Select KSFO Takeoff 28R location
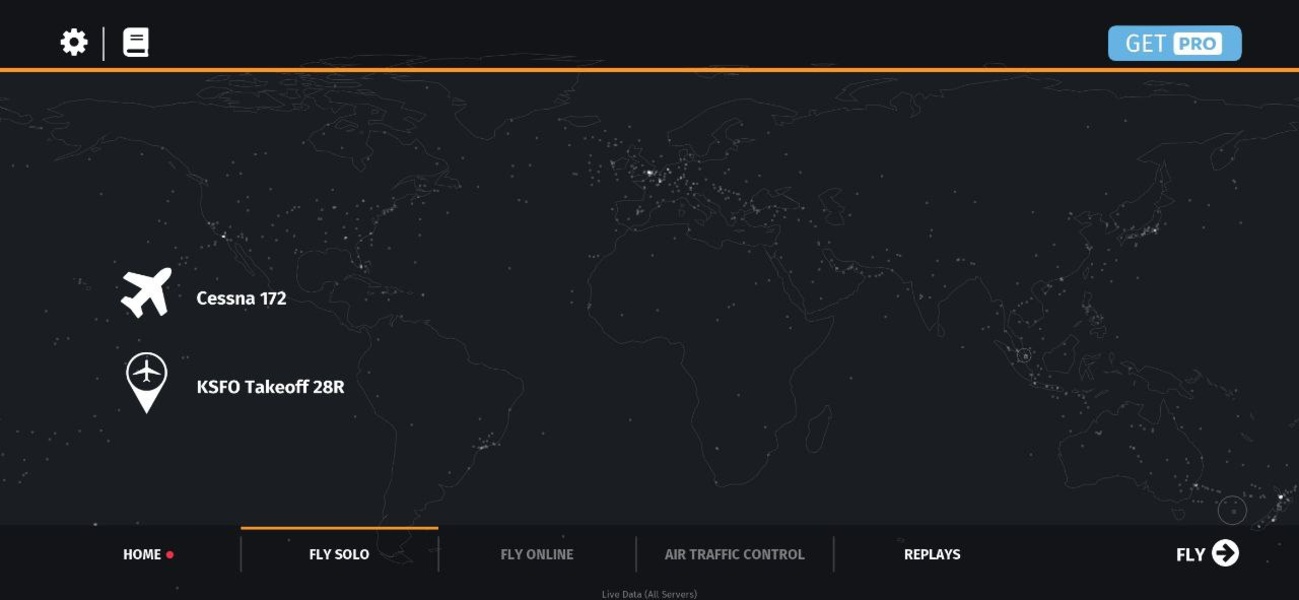 (x=270, y=387)
